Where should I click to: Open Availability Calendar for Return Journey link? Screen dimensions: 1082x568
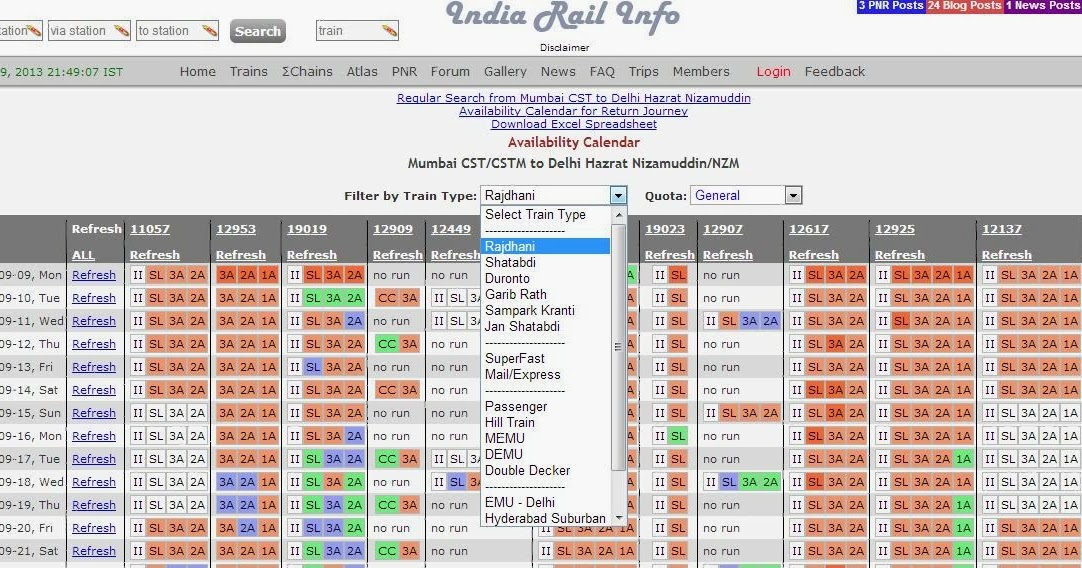573,111
